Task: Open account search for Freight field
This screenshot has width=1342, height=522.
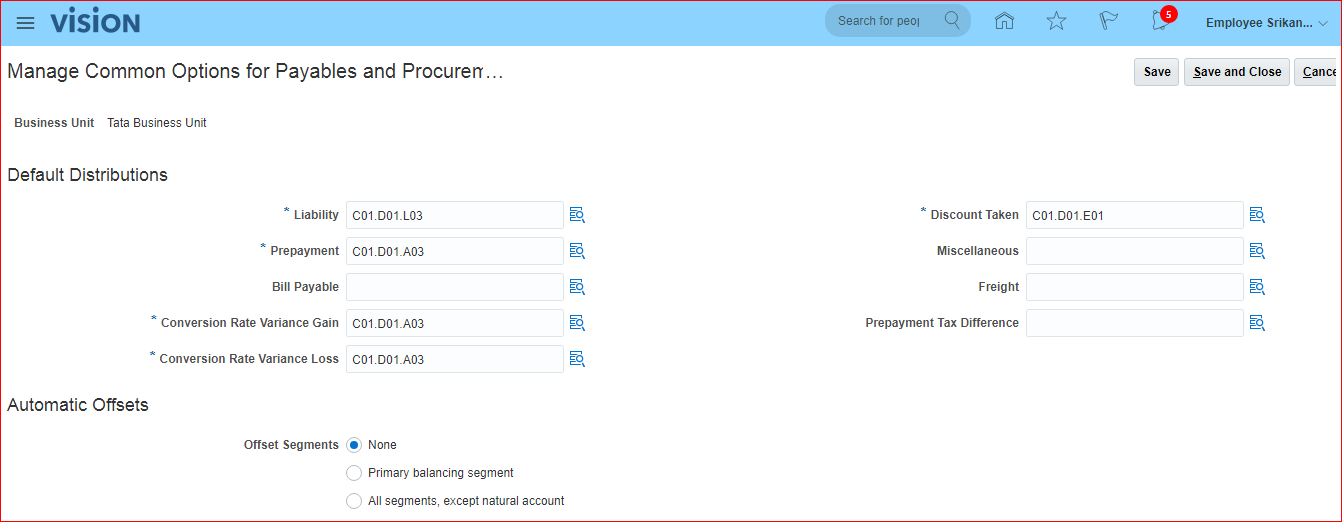Action: click(x=1257, y=287)
